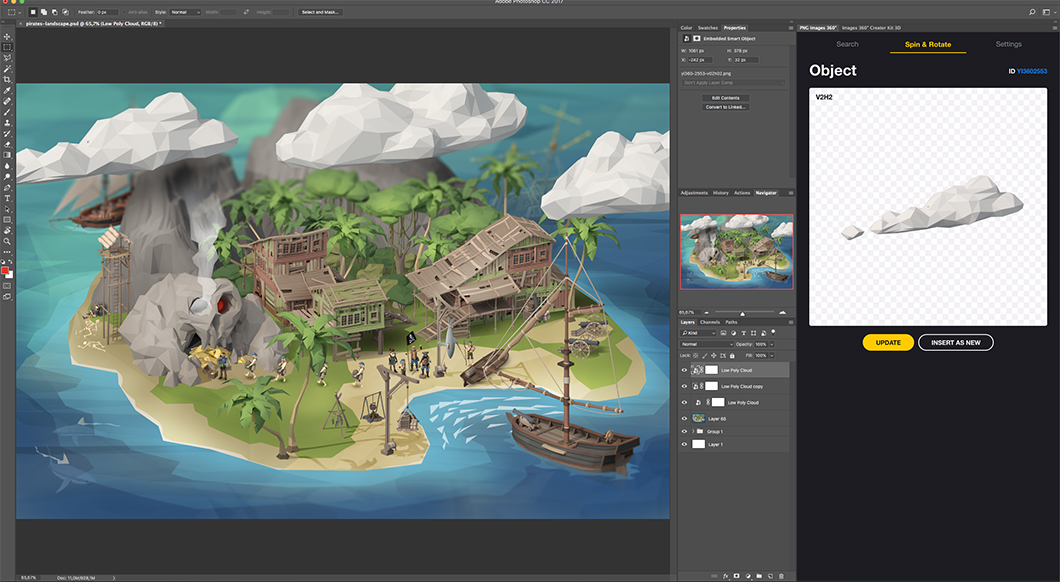Viewport: 1060px width, 582px height.
Task: Toggle Quick Mask mode in the toolbox
Action: tap(7, 286)
